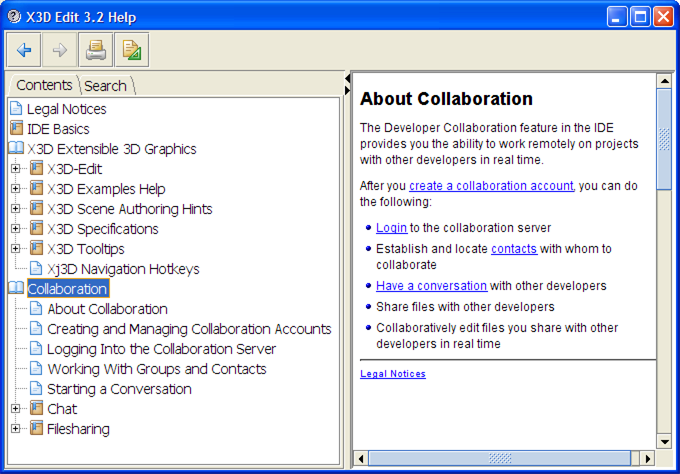This screenshot has height=474, width=680.
Task: Click the Page Setup toolbar icon
Action: (130, 49)
